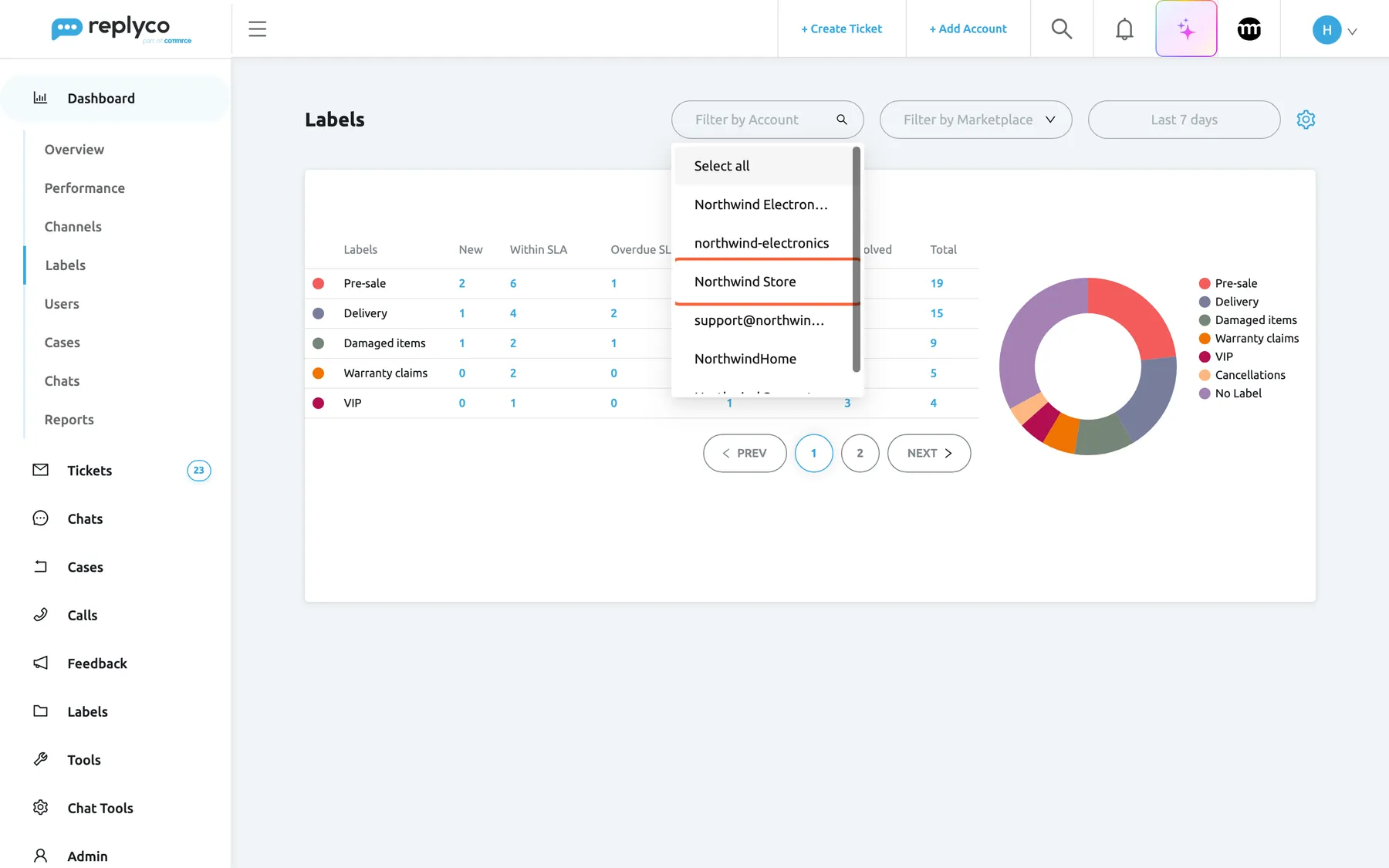Click the No Label legend entry

1230,393
